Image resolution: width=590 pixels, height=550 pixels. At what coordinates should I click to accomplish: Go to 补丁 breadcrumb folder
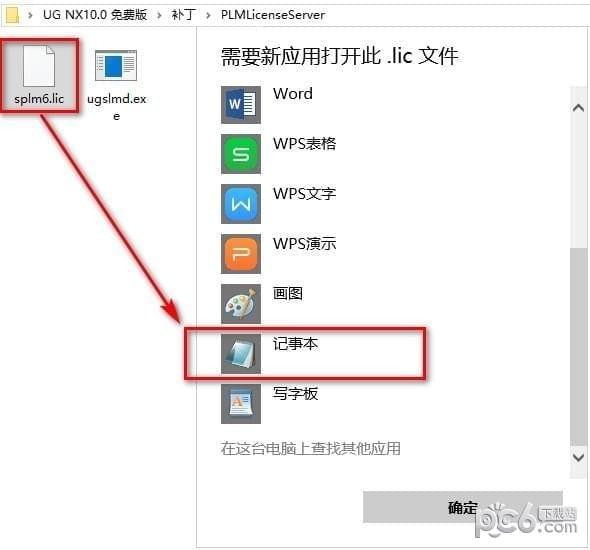click(184, 15)
